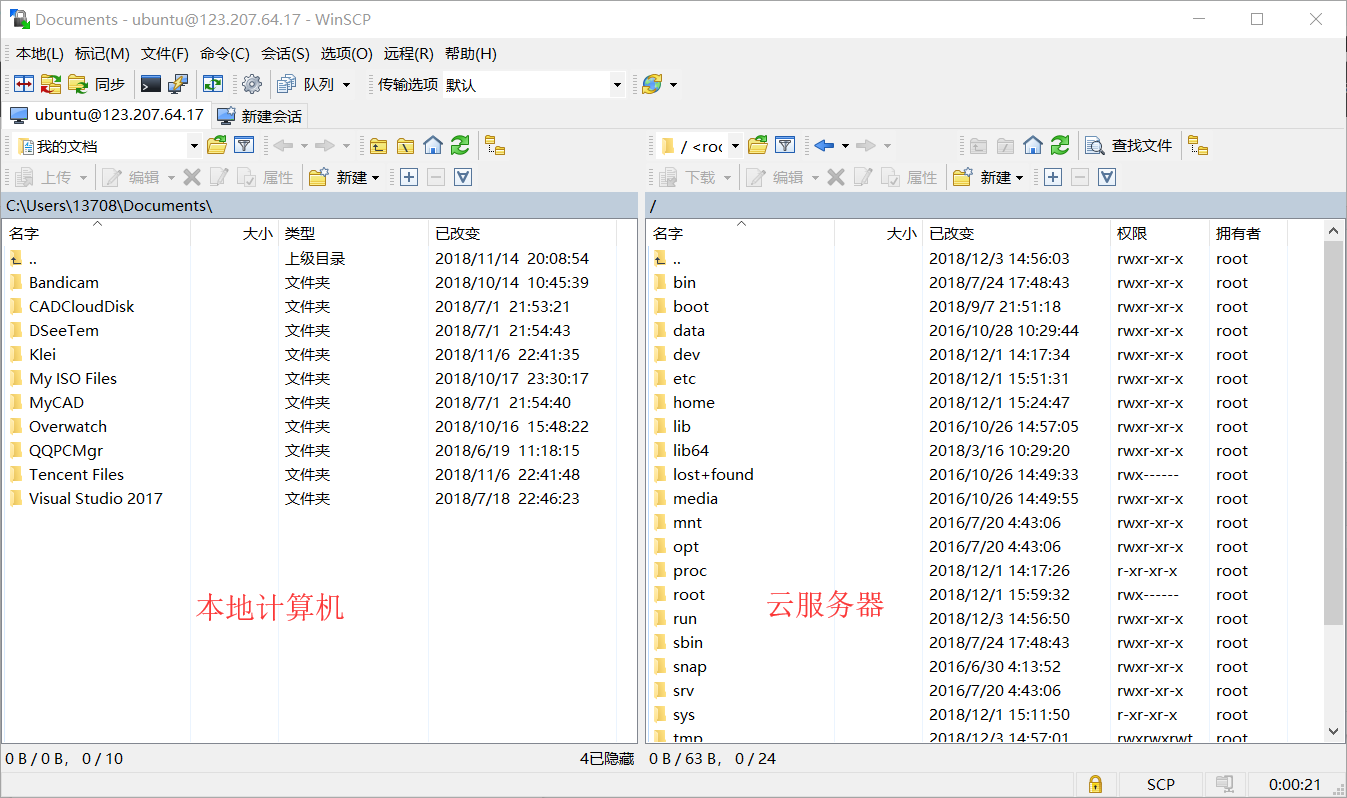Click remote panel 新建 button
The width and height of the screenshot is (1347, 798).
pos(988,177)
